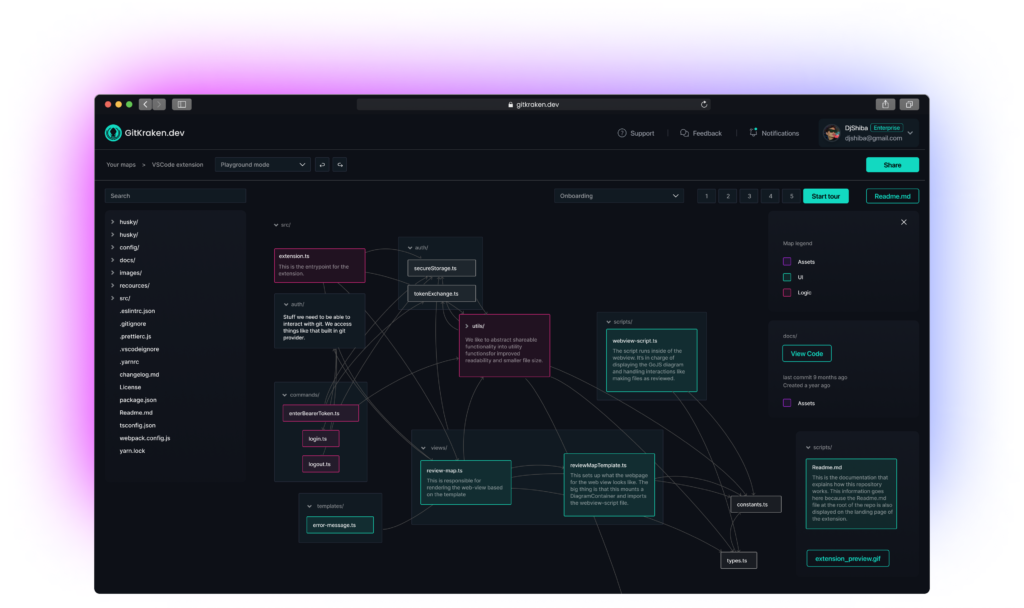Toggle the Assets checkbox under docs/ panel
Image resolution: width=1024 pixels, height=608 pixels.
click(x=787, y=404)
